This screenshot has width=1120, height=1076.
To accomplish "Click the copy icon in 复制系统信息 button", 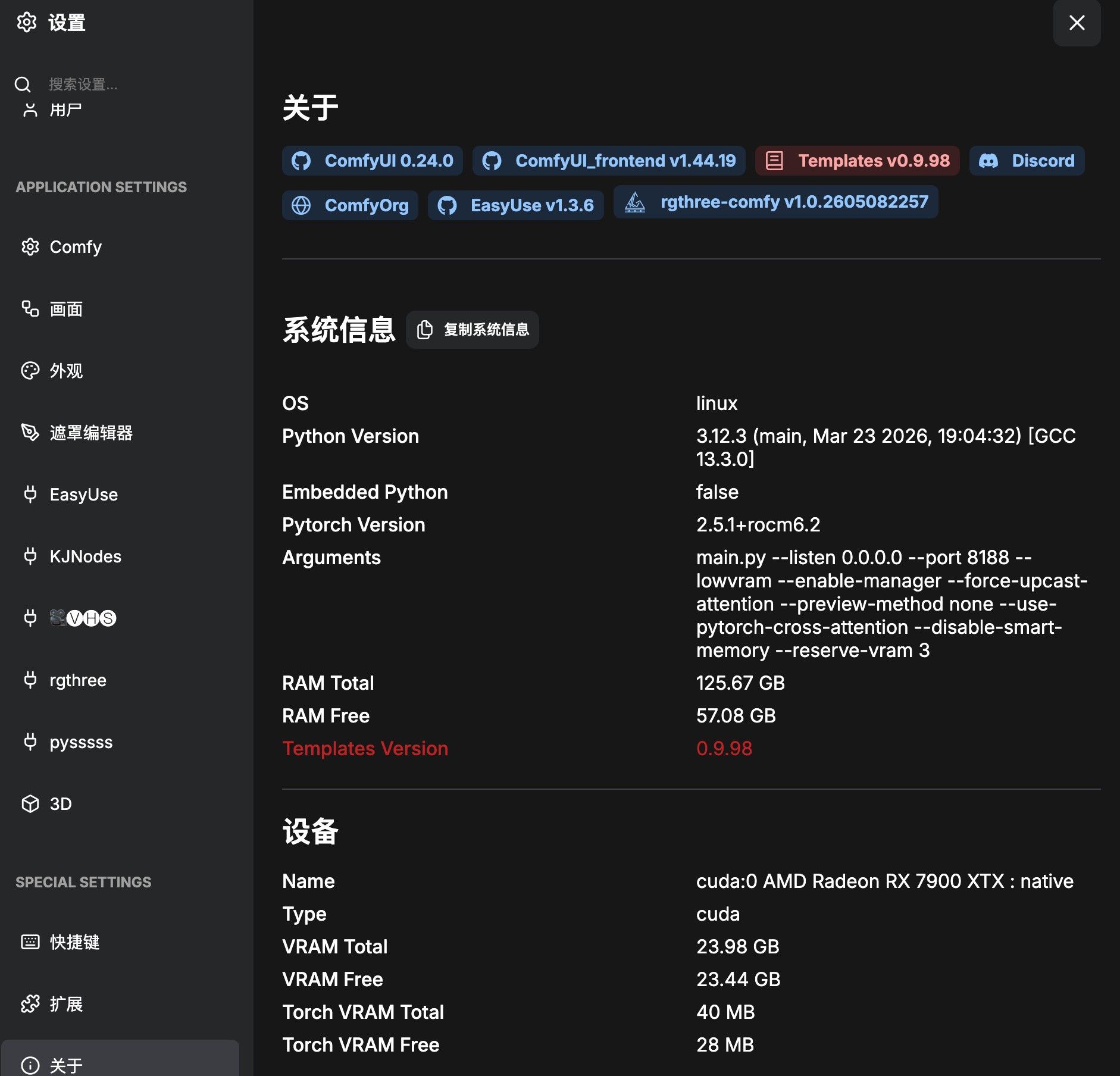I will coord(424,330).
